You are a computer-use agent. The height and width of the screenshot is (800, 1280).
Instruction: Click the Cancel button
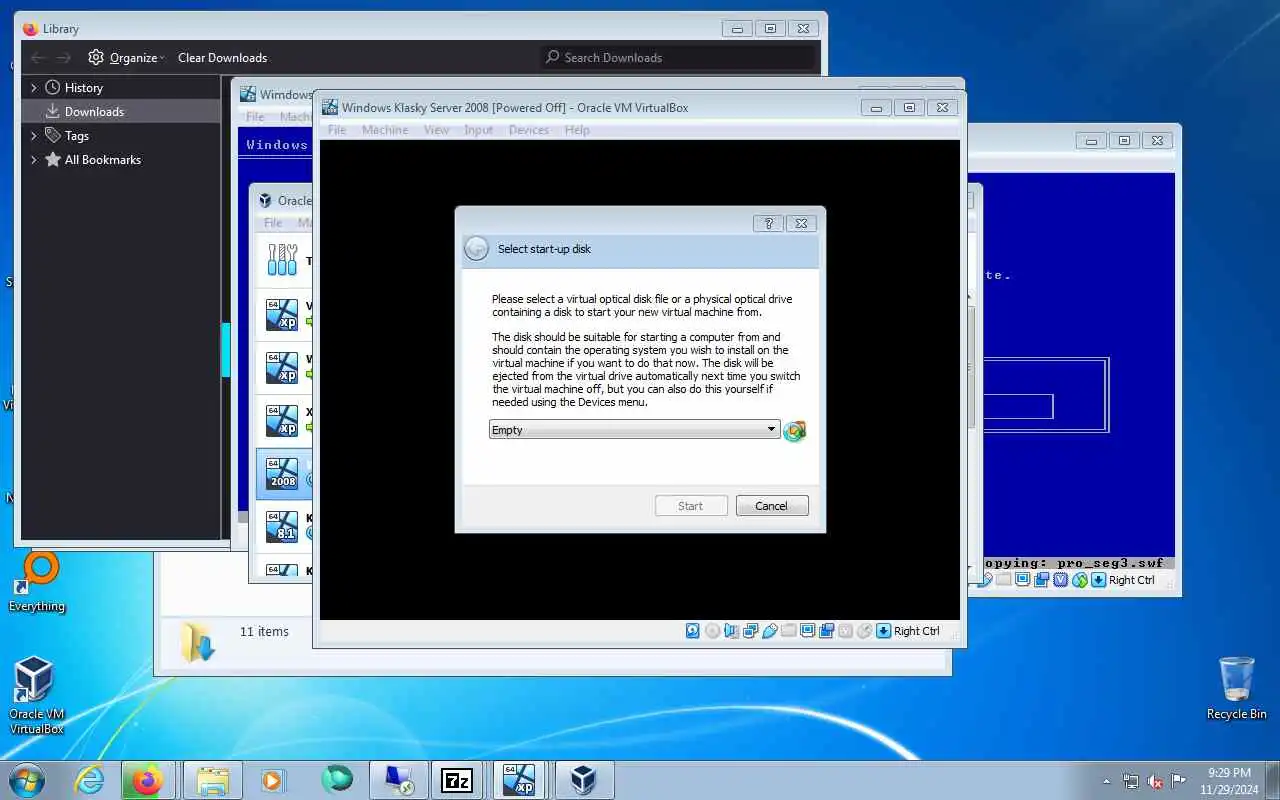tap(772, 506)
